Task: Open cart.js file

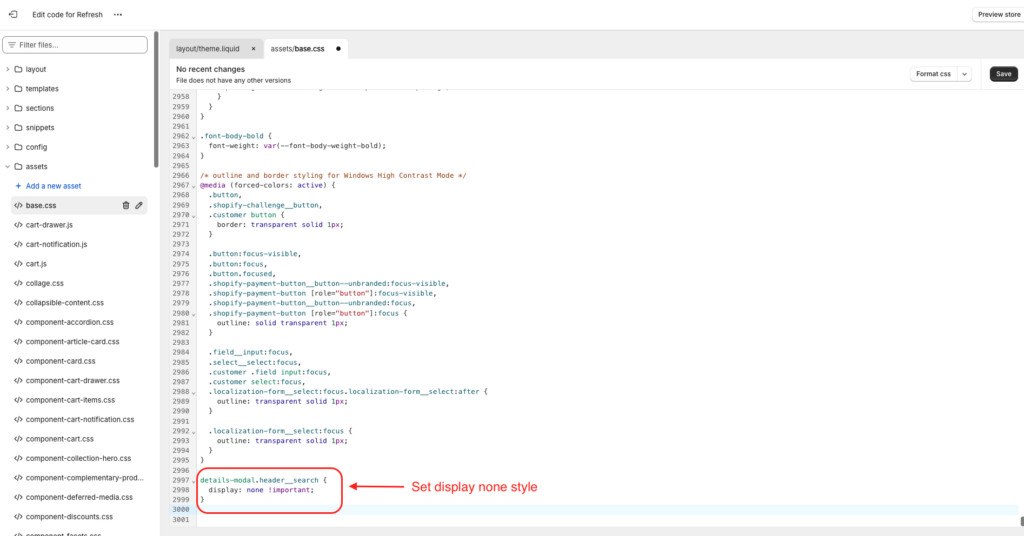Action: coord(36,264)
